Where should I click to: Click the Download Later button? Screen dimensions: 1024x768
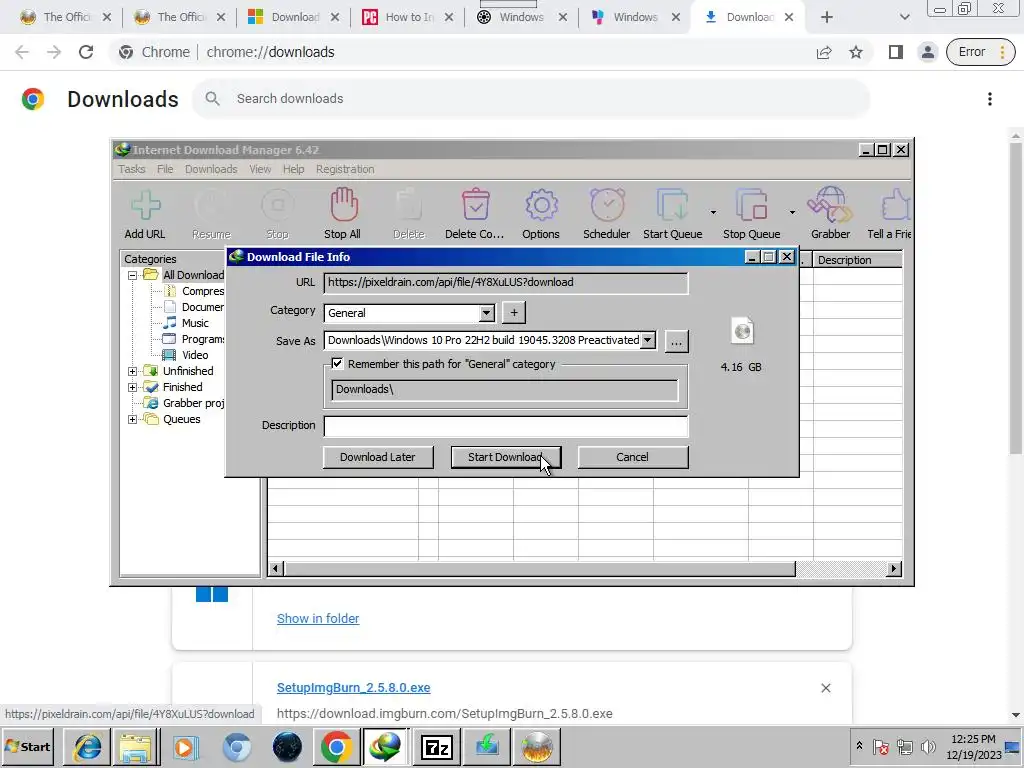click(377, 457)
